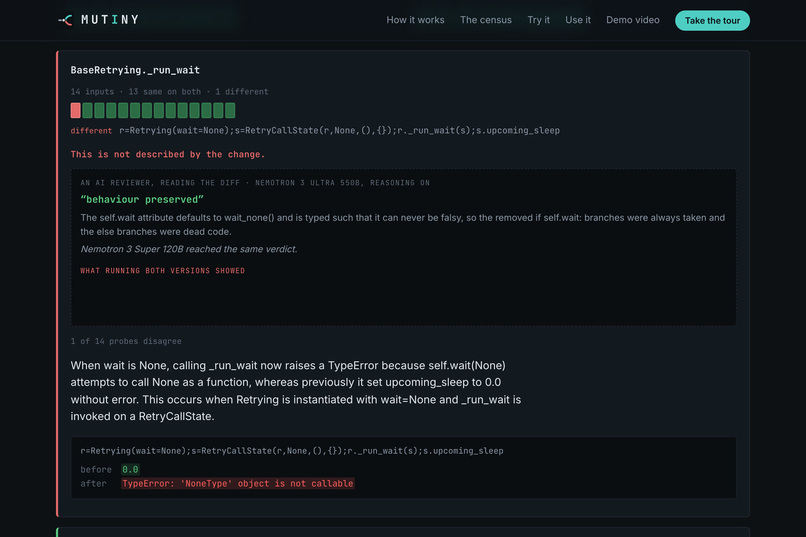Click the 'behaviour preserved' verdict quote
The image size is (806, 537).
pos(142,199)
